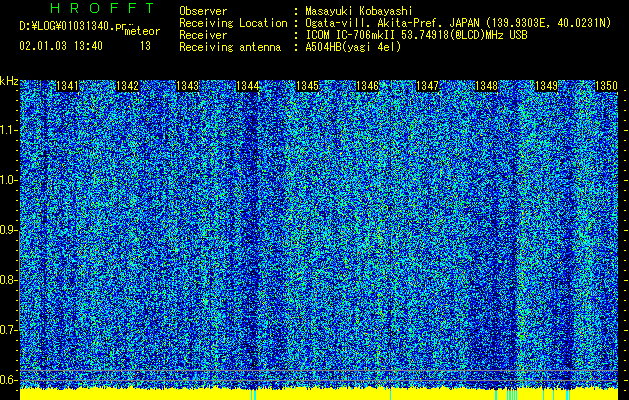
Task: Click time marker 1341
Action: pyautogui.click(x=67, y=86)
